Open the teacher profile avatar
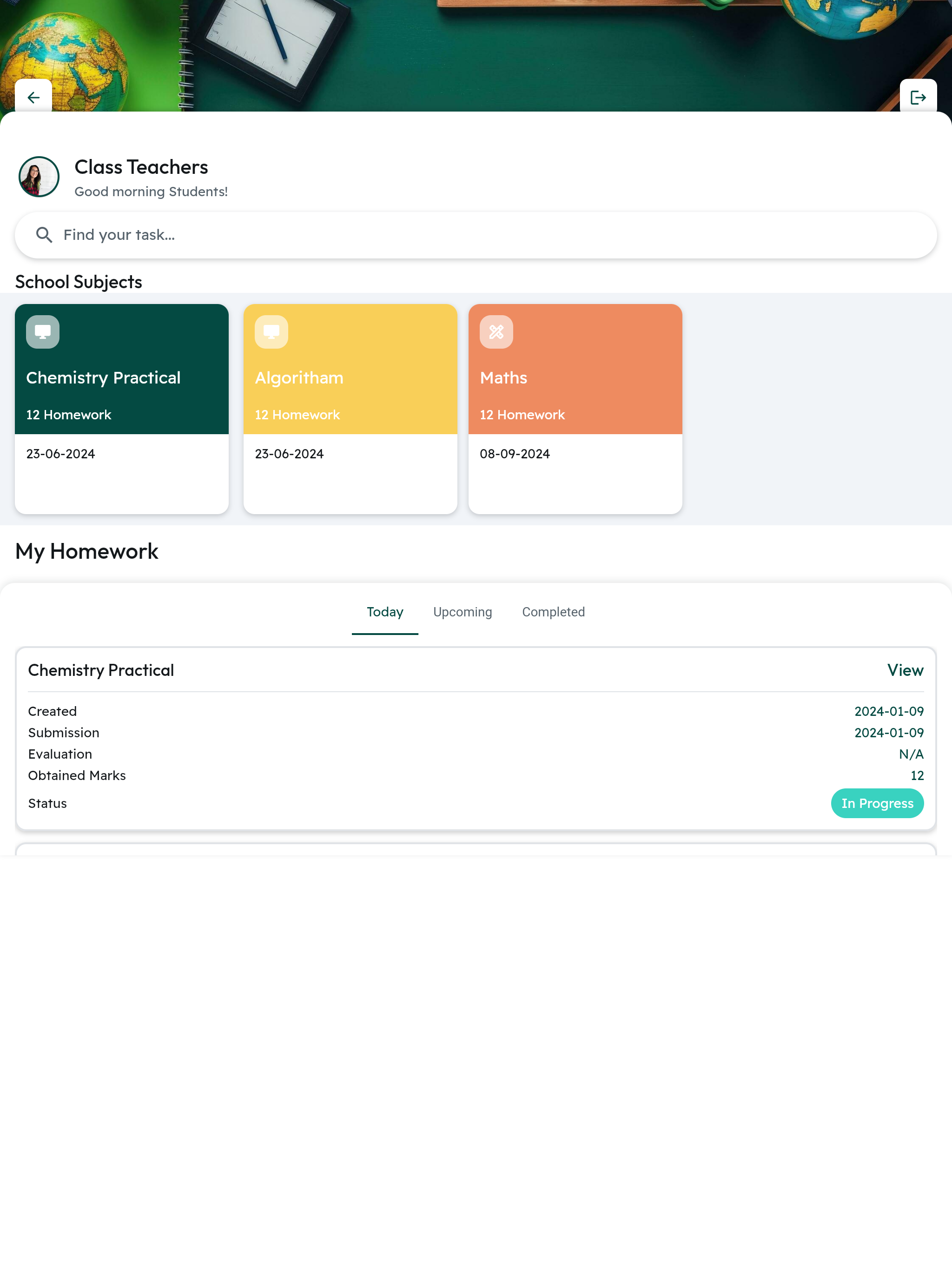The image size is (952, 1270). pyautogui.click(x=39, y=177)
